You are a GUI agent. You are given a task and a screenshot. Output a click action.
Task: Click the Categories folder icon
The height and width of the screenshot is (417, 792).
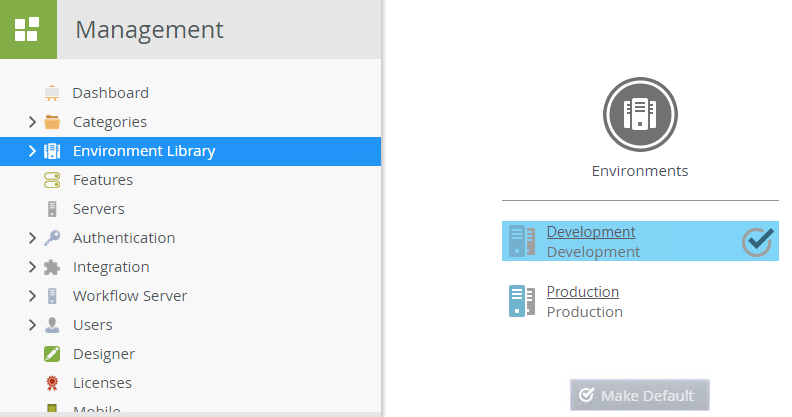[x=52, y=122]
